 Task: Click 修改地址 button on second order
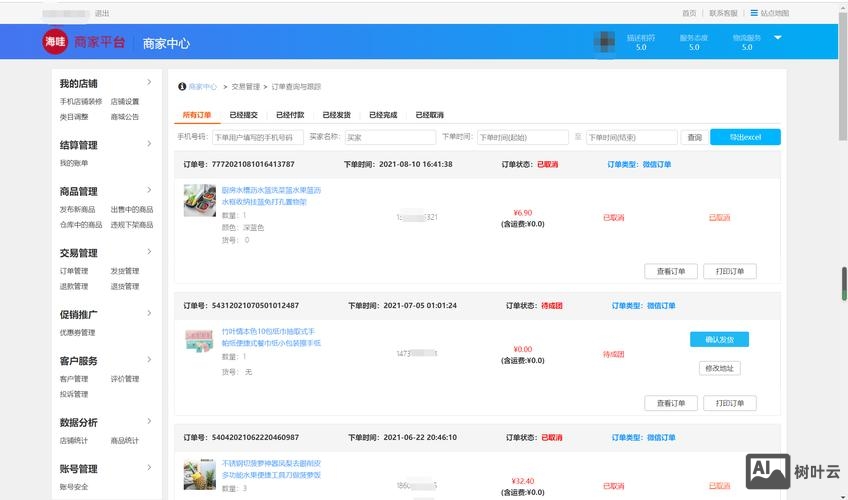pos(719,368)
